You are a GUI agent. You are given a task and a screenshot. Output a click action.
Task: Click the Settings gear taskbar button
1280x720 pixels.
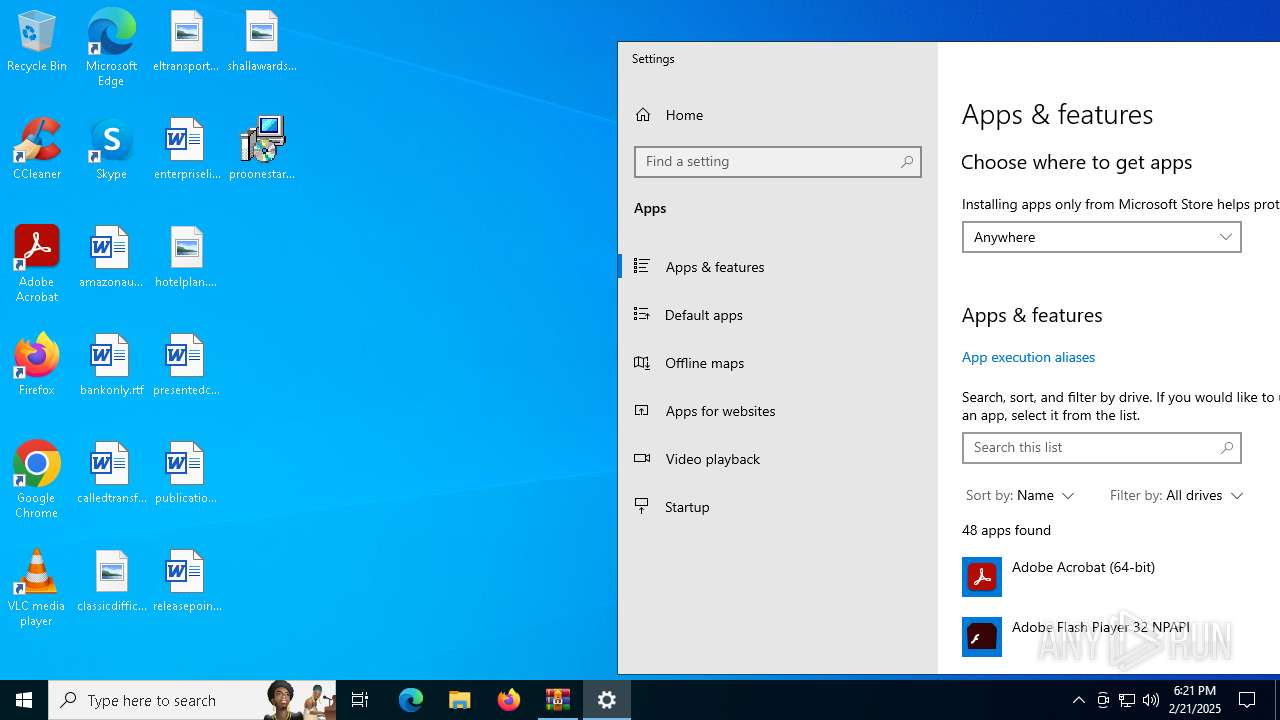click(607, 700)
